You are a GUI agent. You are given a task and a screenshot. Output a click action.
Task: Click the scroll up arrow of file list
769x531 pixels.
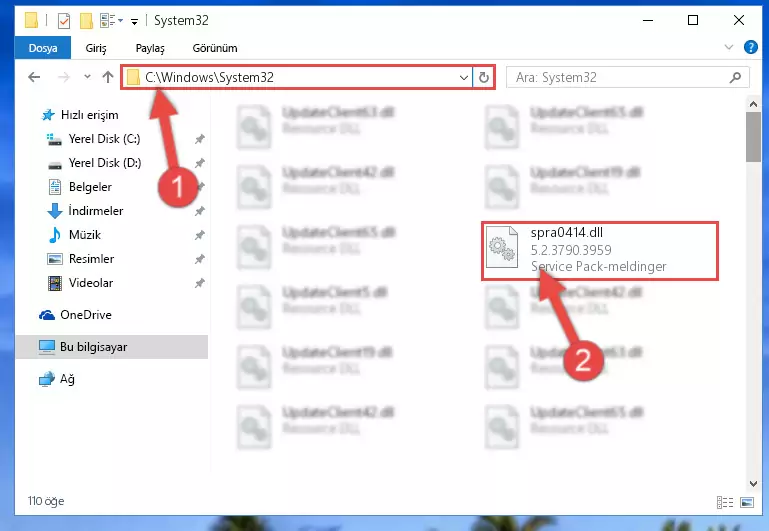pyautogui.click(x=753, y=104)
